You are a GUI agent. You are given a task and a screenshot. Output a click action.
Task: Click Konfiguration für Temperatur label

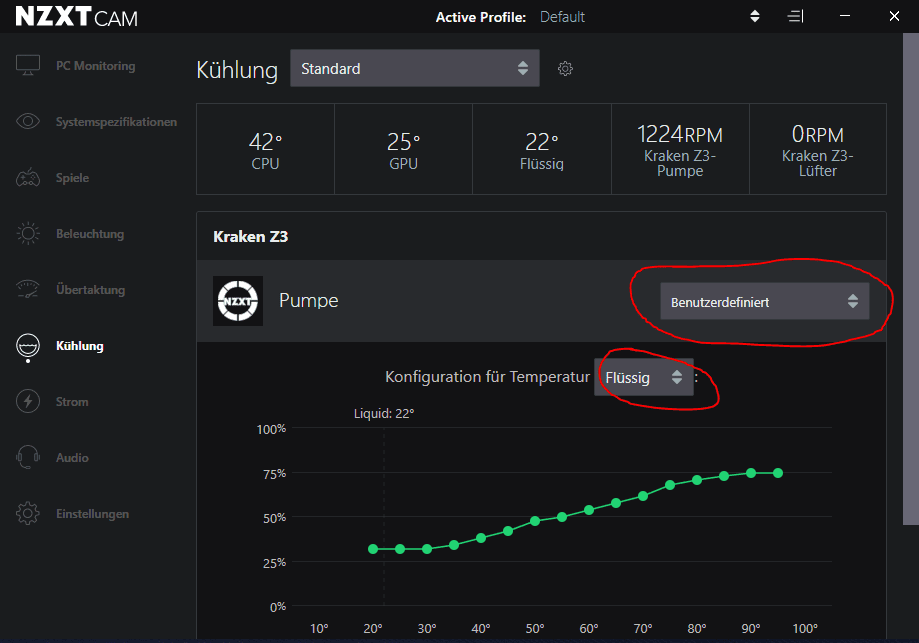tap(487, 377)
